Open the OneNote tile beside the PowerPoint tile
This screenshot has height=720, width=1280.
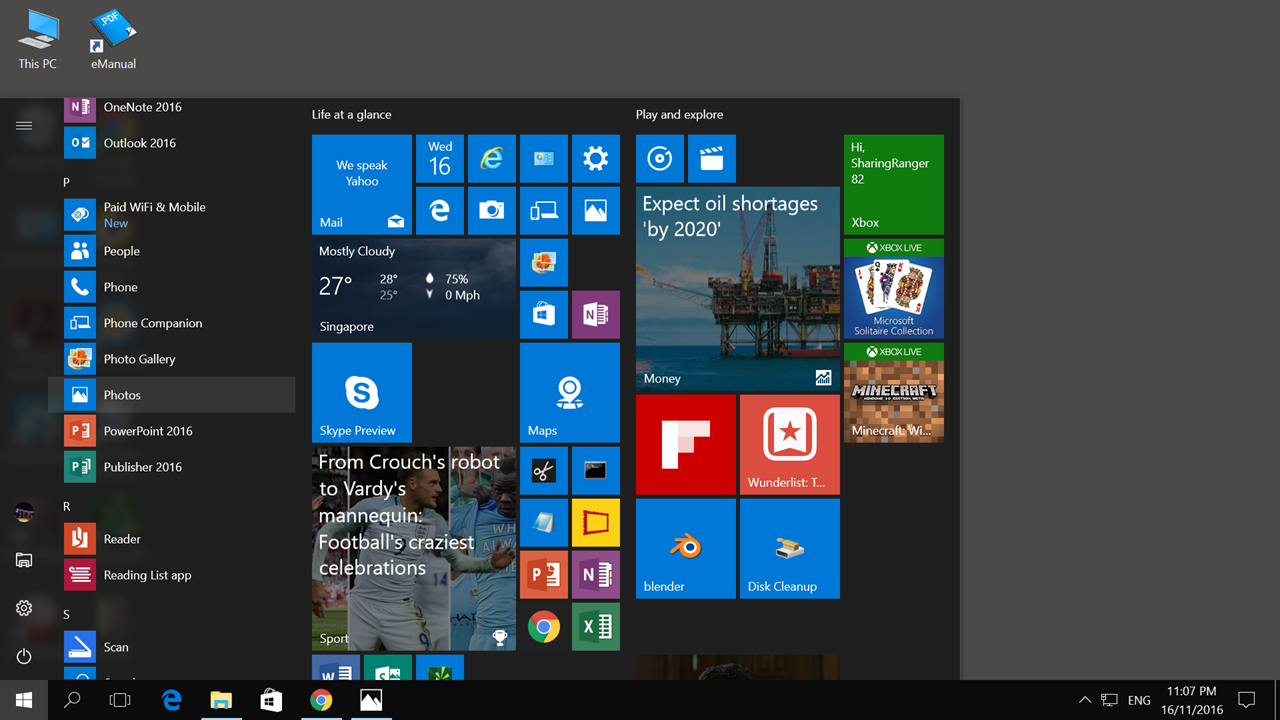click(596, 575)
